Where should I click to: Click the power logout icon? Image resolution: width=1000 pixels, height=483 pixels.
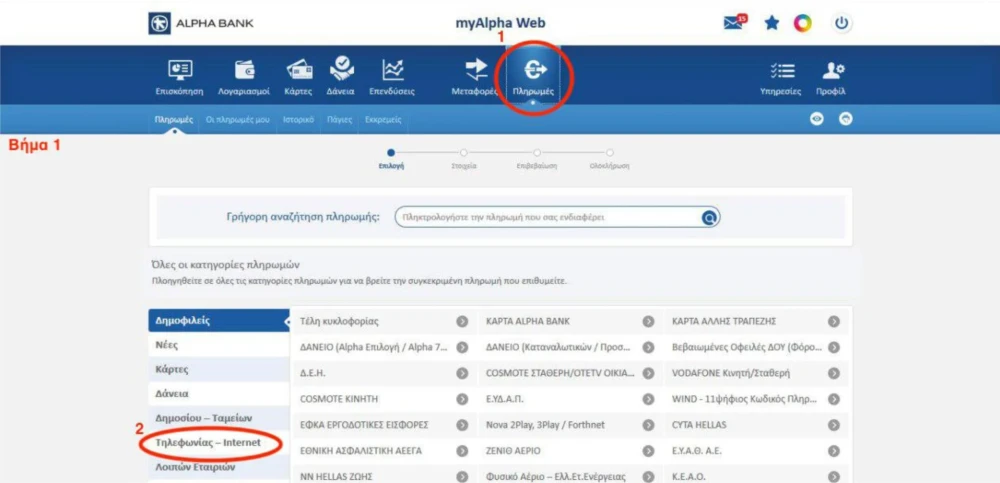(x=842, y=24)
